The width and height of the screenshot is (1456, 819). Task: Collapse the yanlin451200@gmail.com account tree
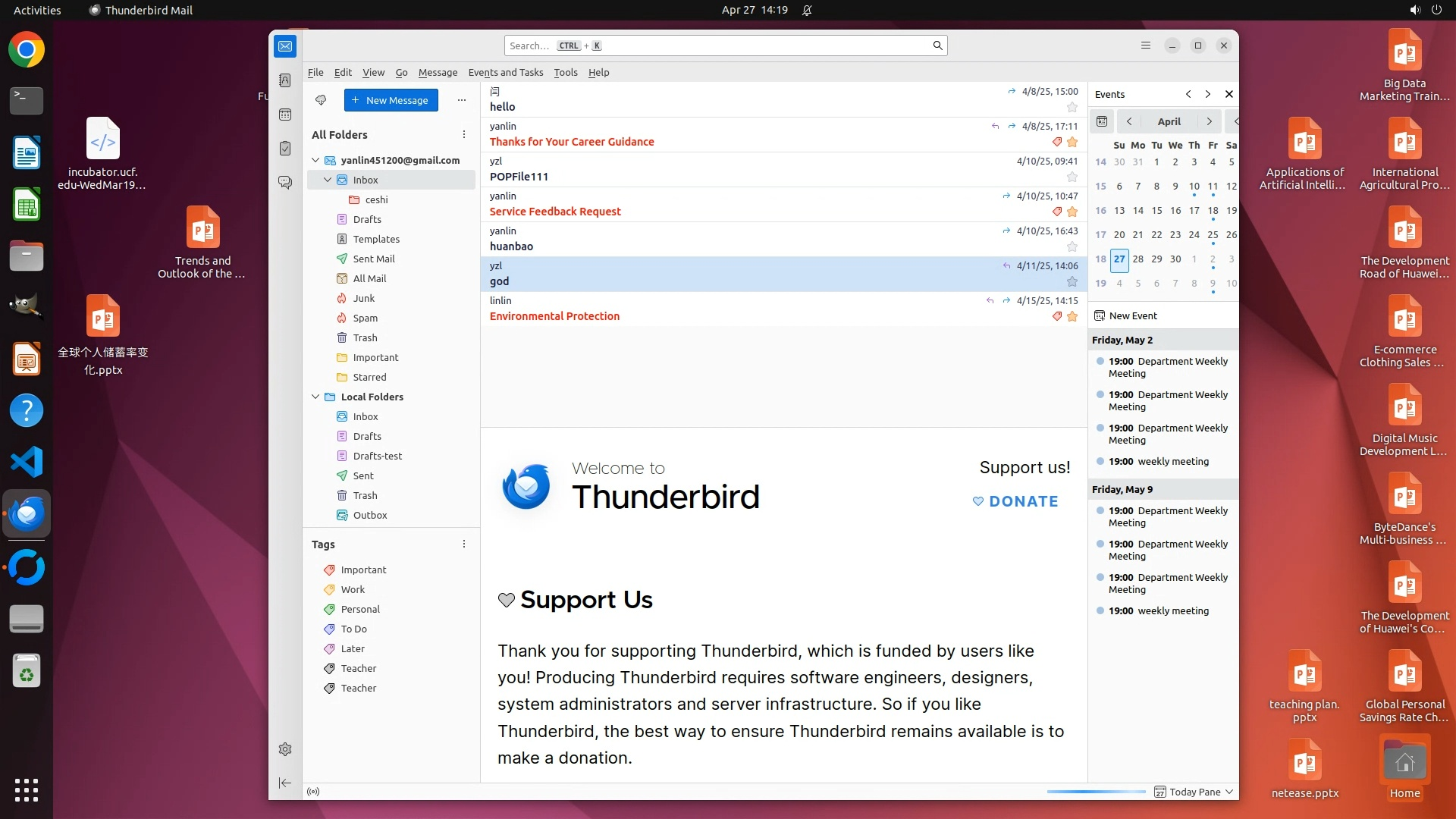point(316,160)
